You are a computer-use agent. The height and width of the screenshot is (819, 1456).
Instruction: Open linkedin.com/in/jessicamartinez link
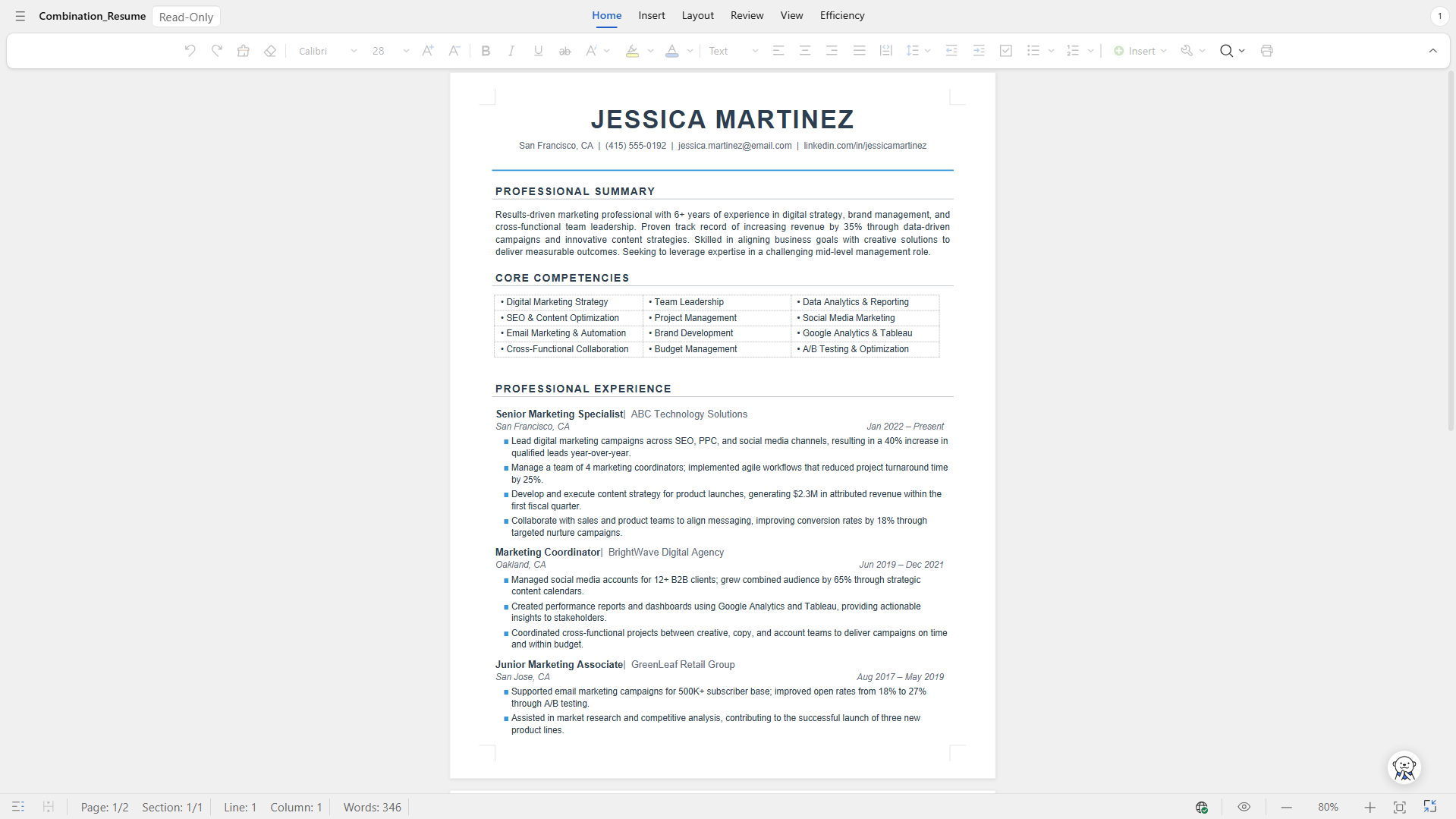(865, 146)
